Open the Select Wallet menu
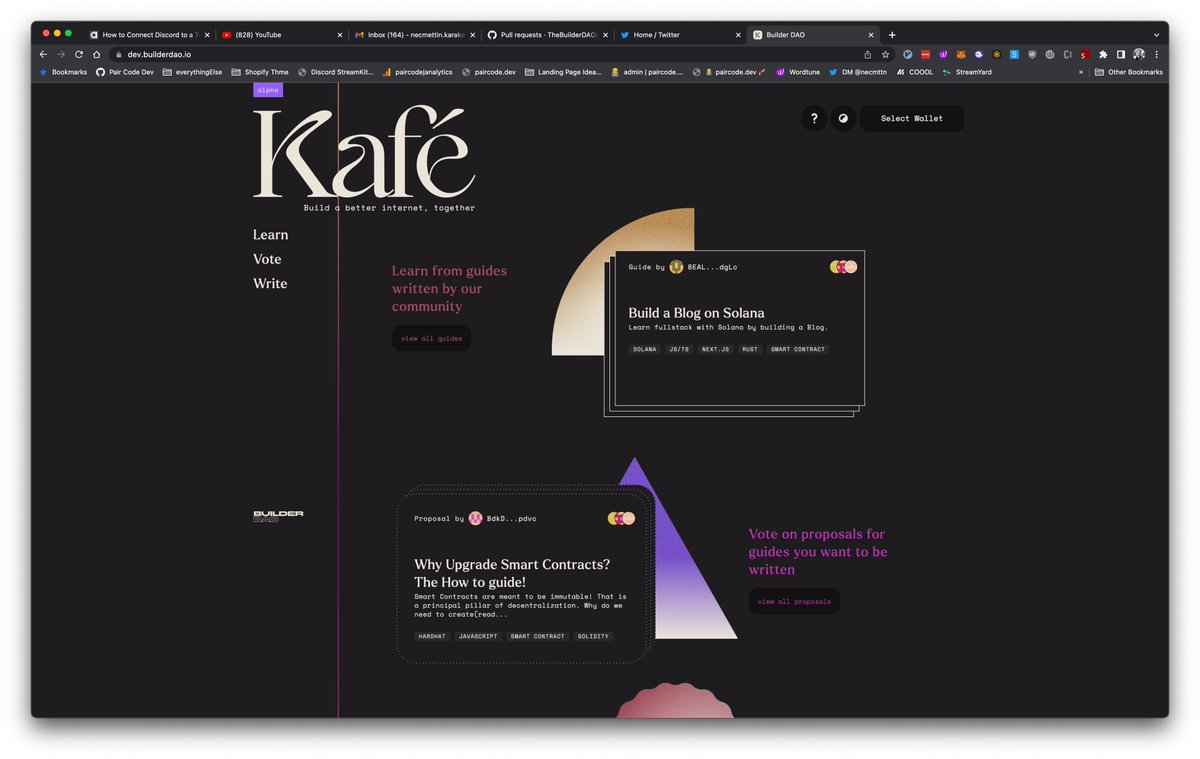 tap(912, 118)
